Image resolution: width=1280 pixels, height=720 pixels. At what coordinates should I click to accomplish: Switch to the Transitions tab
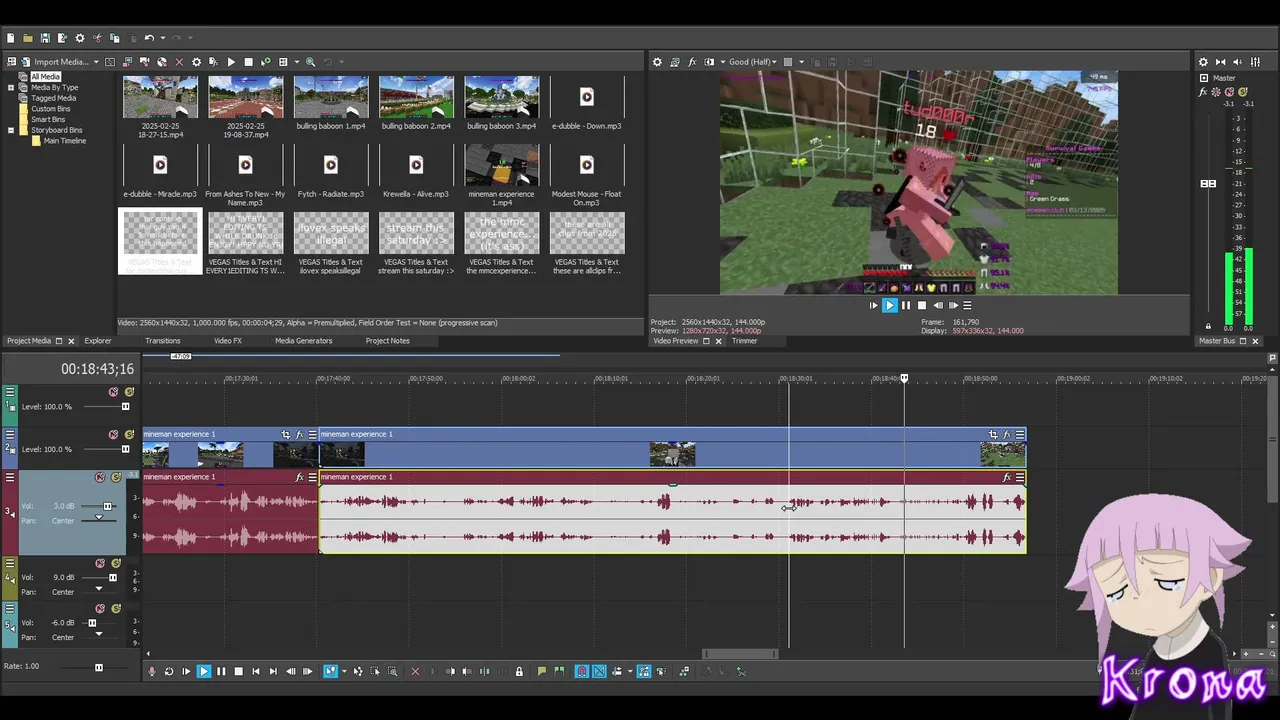162,341
